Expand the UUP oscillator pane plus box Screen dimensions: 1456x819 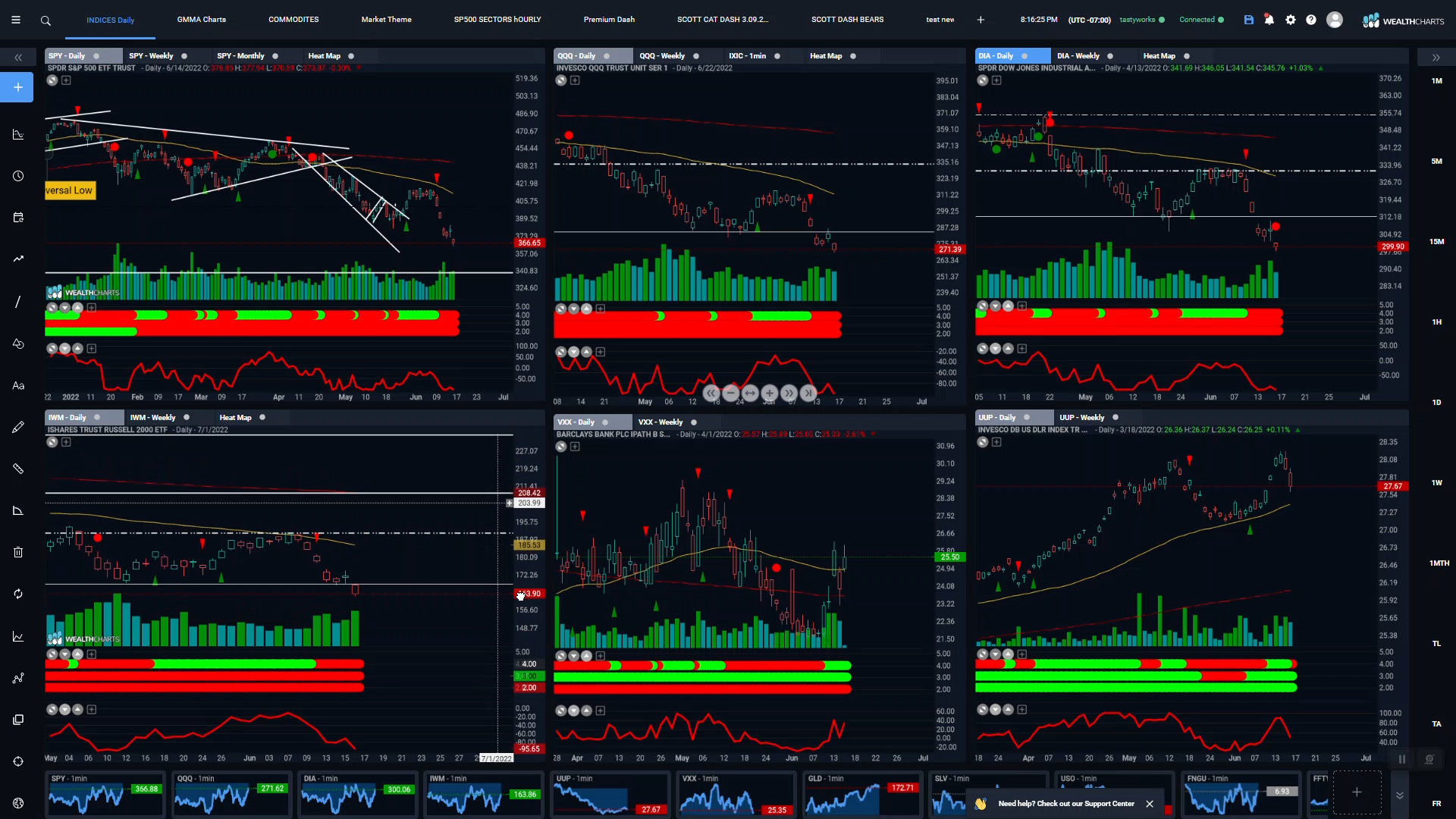point(1022,710)
